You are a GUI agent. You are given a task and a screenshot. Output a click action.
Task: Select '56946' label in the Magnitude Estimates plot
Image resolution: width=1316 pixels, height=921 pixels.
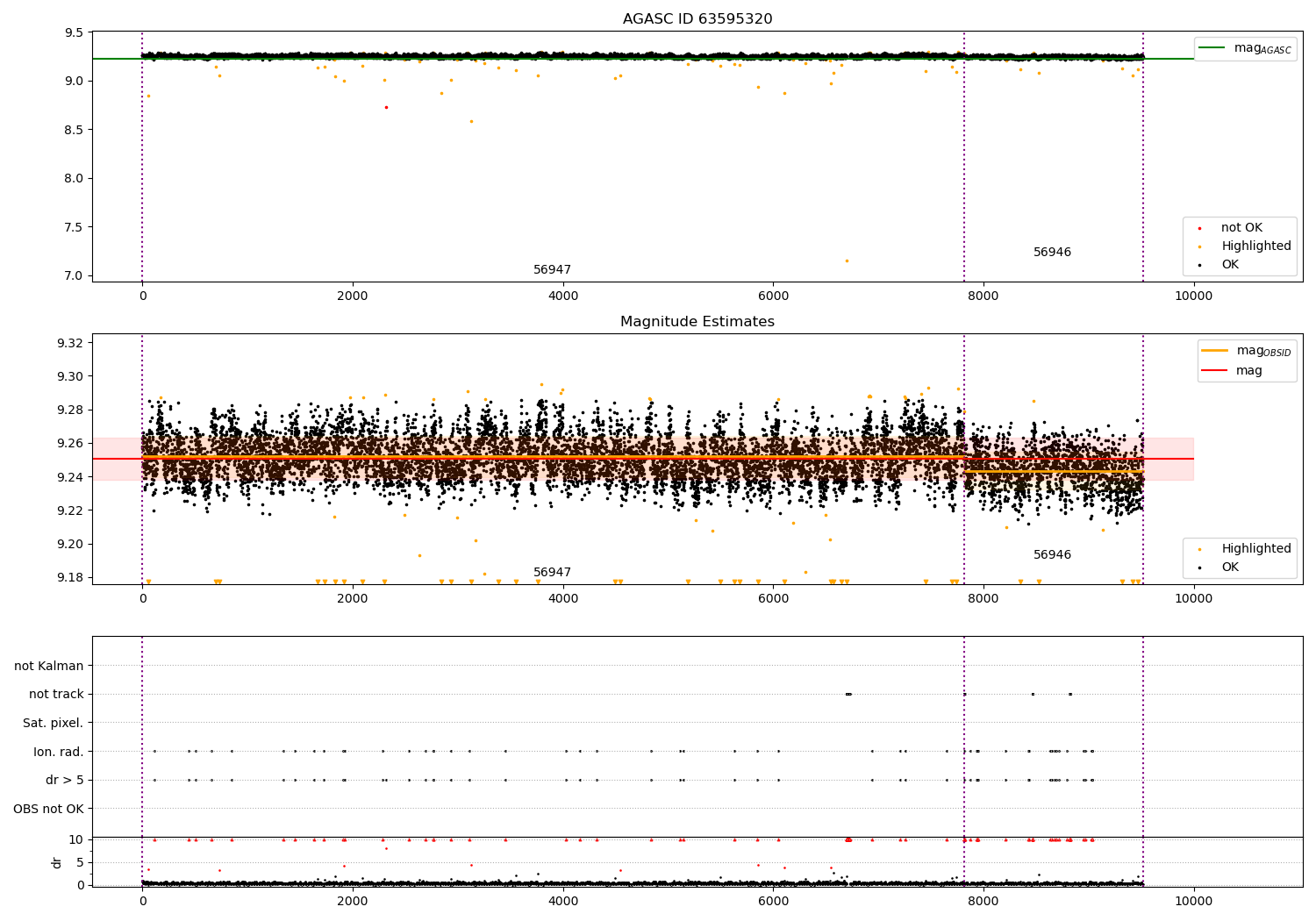pos(1052,555)
